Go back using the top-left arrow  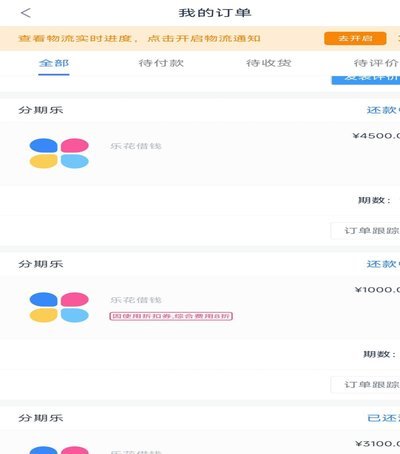click(26, 13)
